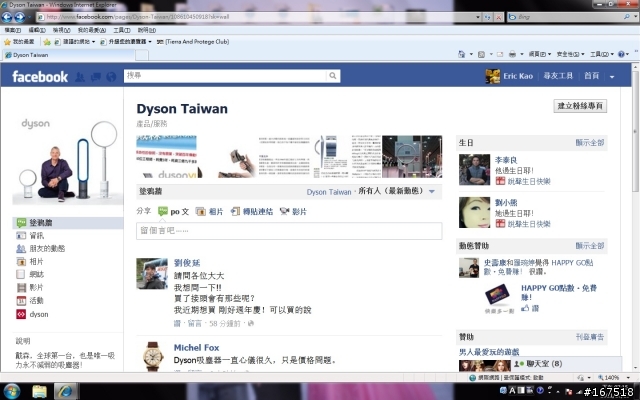Image resolution: width=640 pixels, height=400 pixels.
Task: Click the 尋友工具 link in header
Action: pos(558,76)
